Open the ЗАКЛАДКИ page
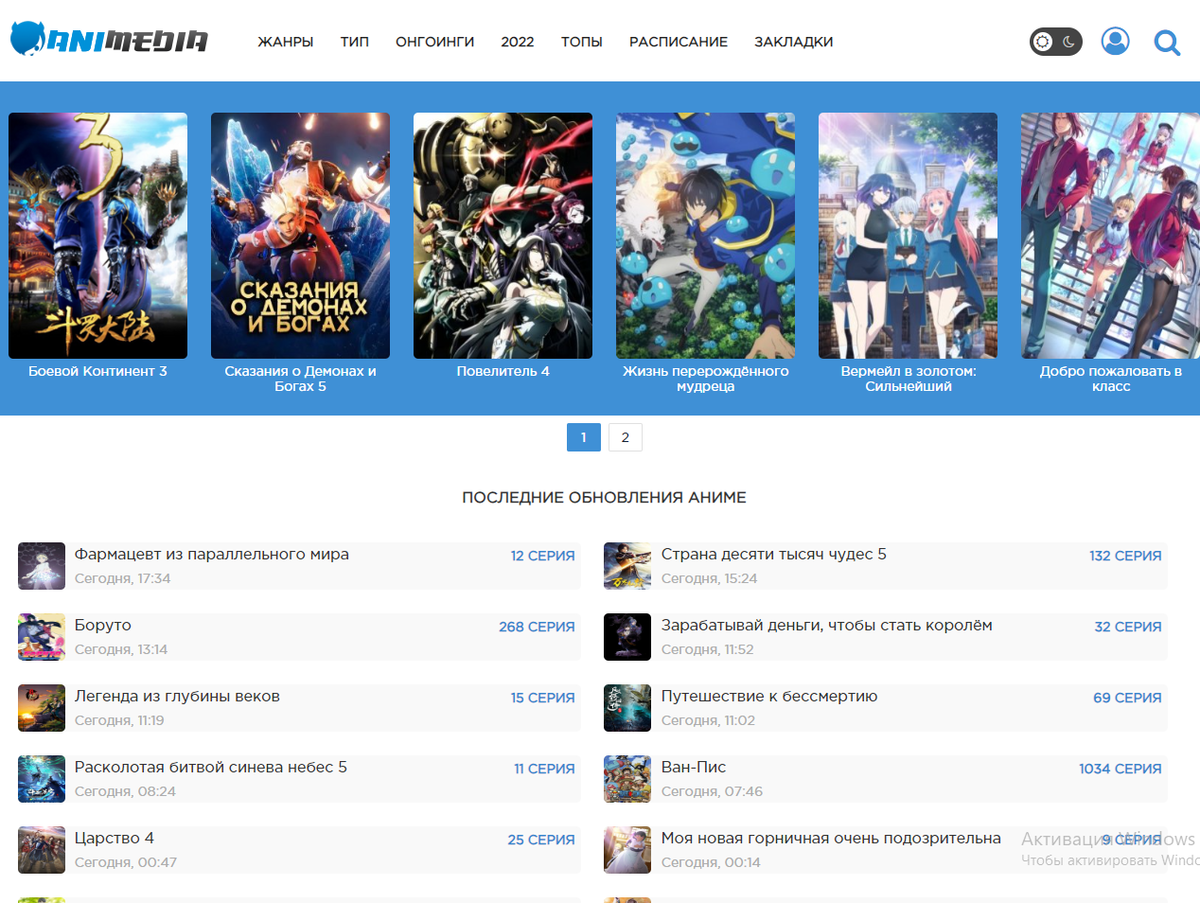The width and height of the screenshot is (1200, 903). (794, 42)
